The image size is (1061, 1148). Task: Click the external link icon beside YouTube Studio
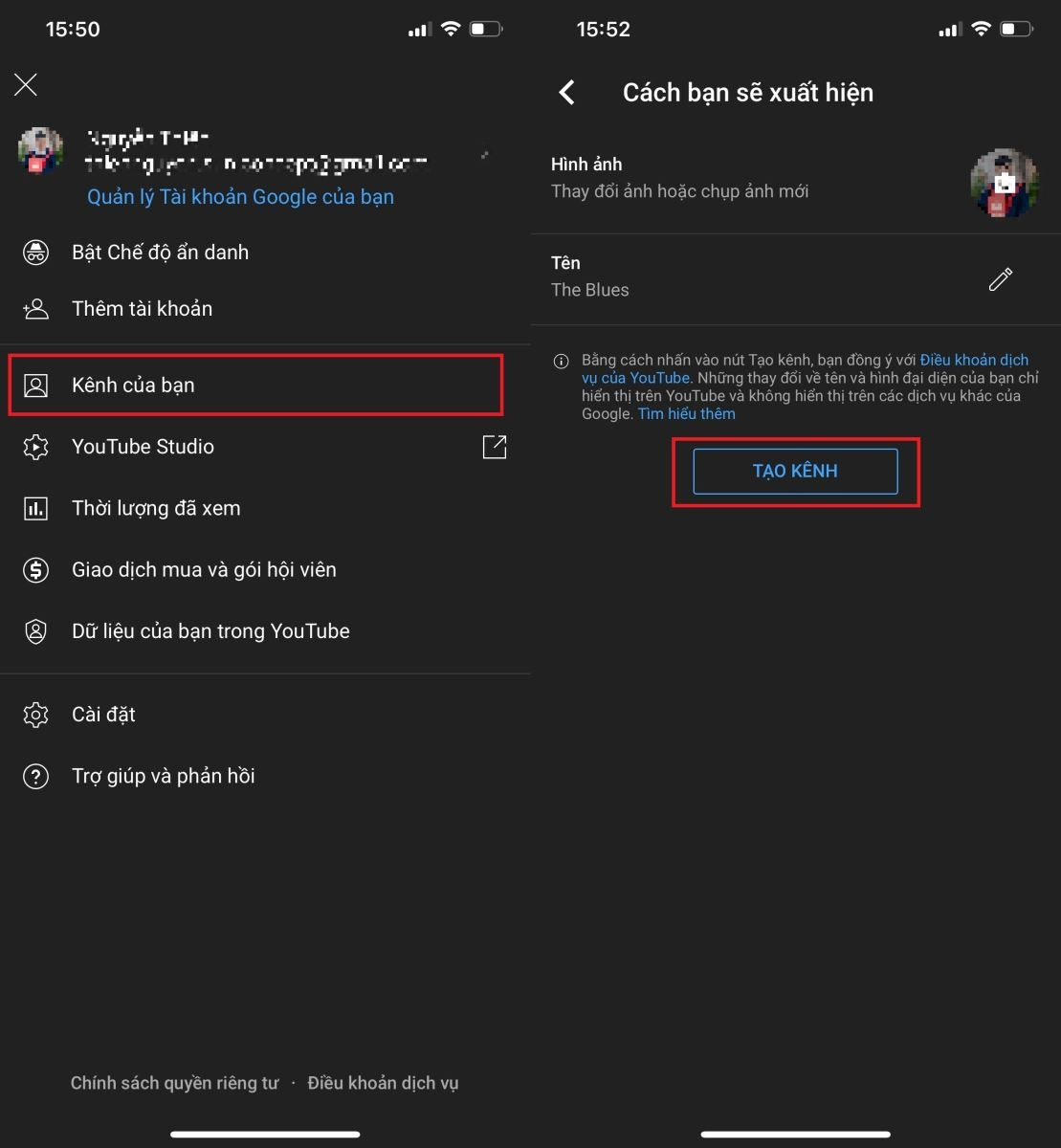[495, 447]
